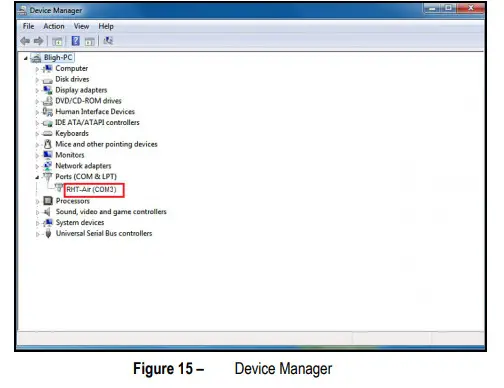
Task: Close the Device Manager window
Action: (470, 8)
